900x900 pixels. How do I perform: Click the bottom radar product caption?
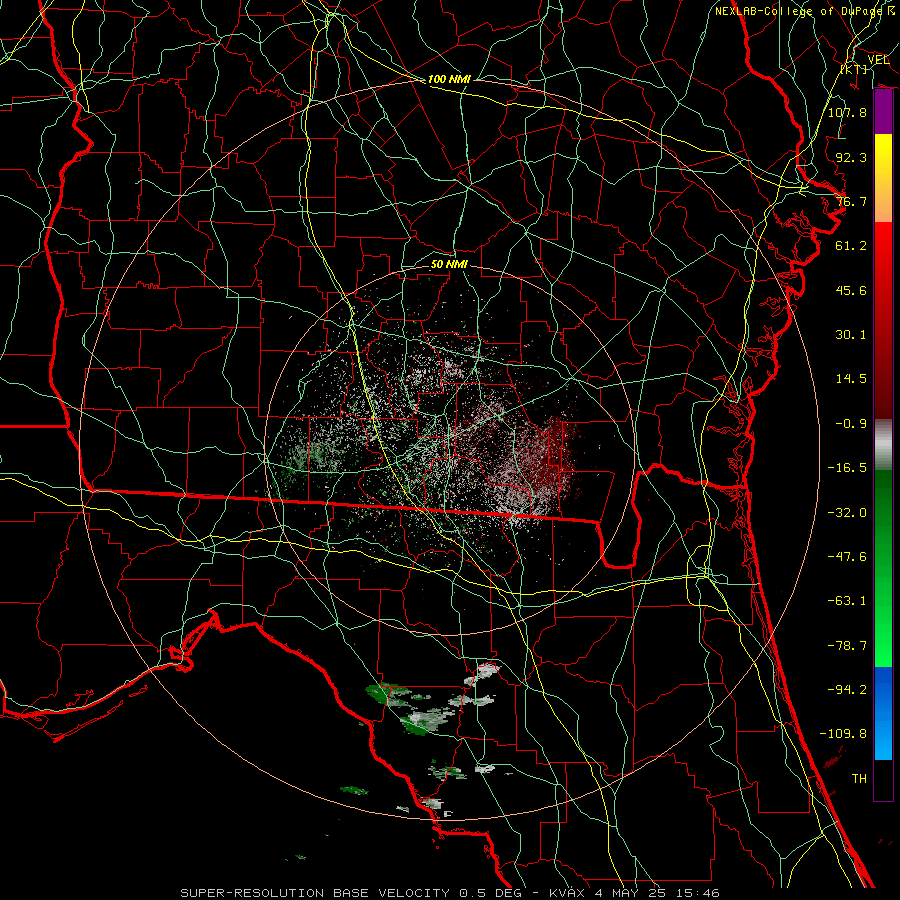point(449,893)
